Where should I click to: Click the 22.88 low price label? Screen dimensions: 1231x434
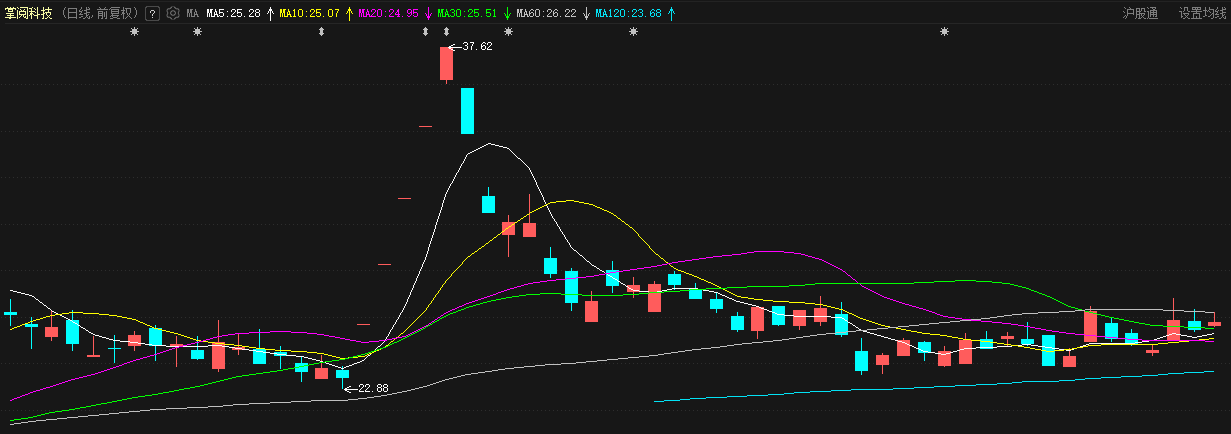point(372,388)
